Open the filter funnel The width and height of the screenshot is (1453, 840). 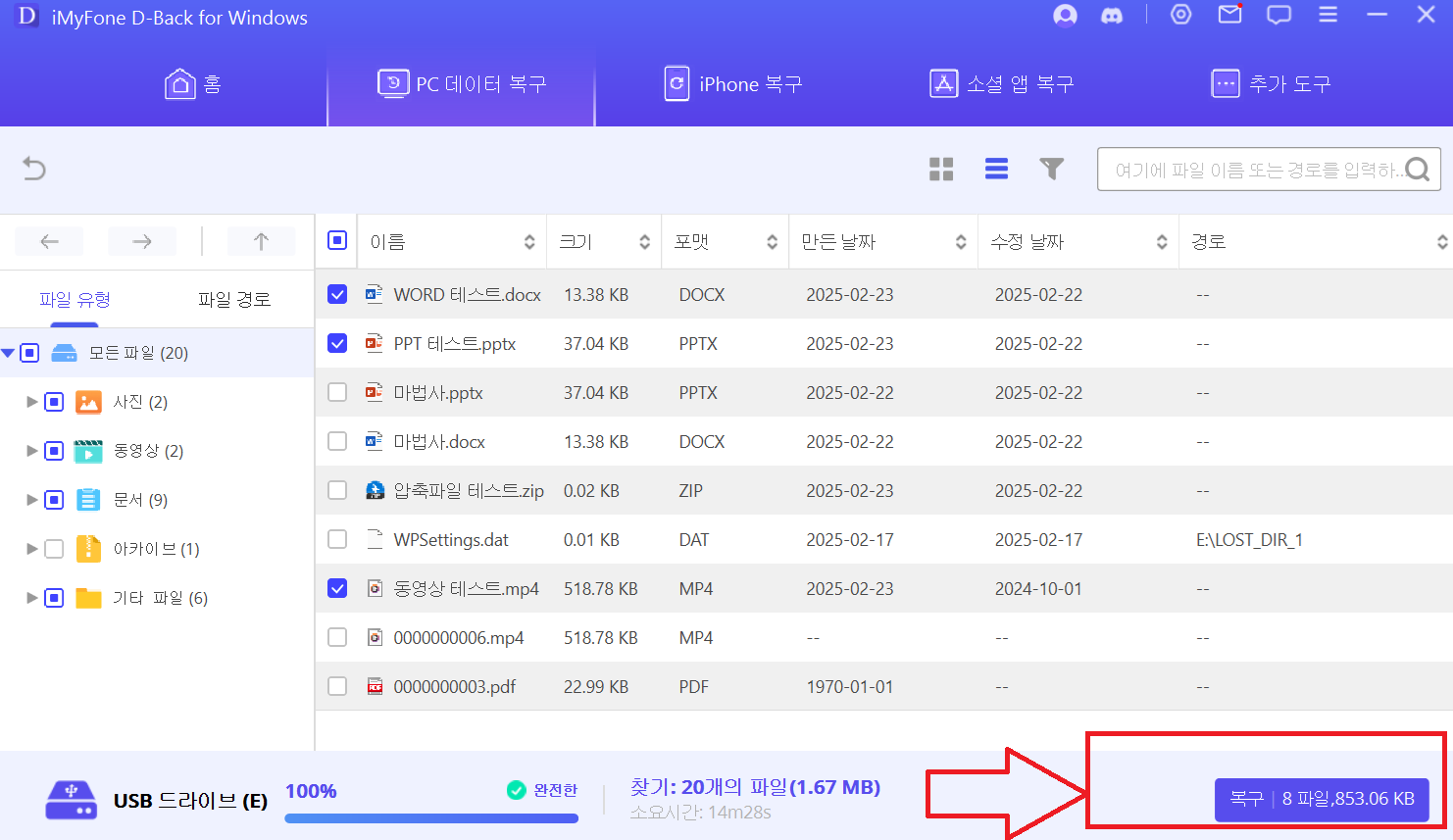pyautogui.click(x=1051, y=169)
